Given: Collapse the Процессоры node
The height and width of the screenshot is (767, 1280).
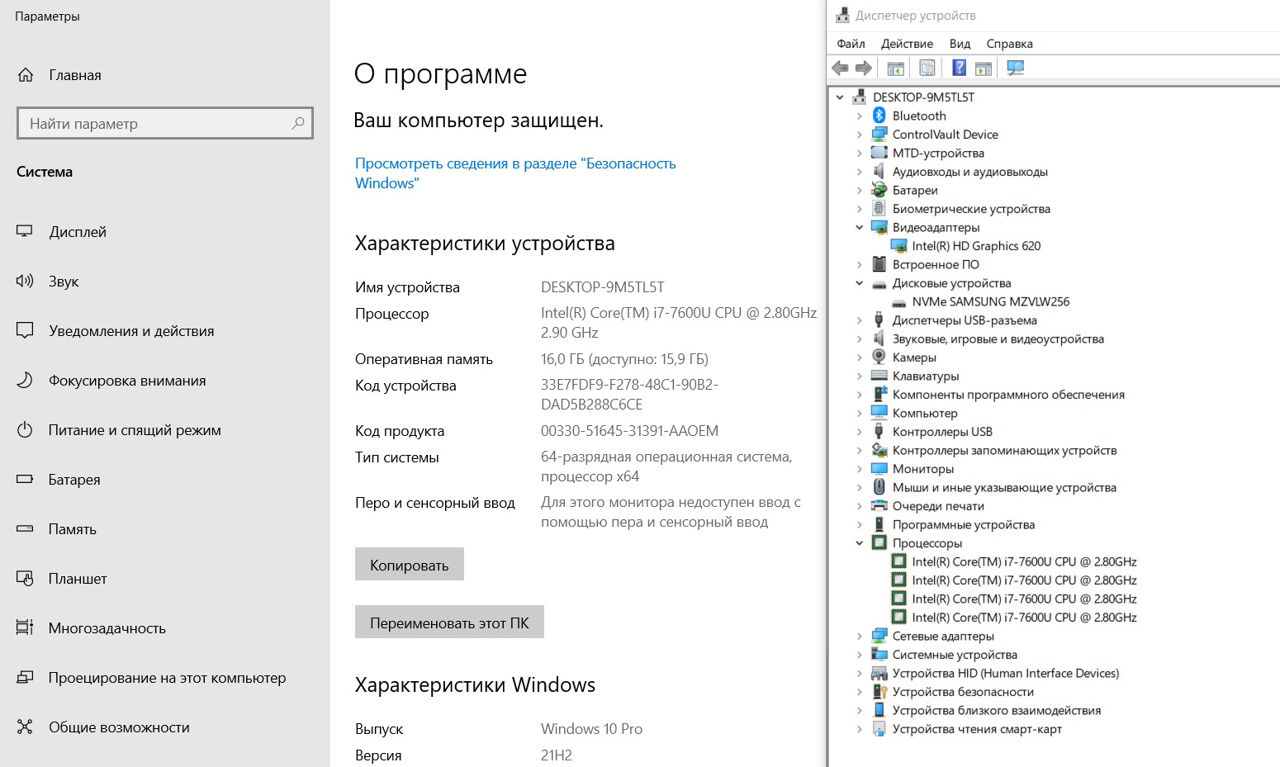Looking at the screenshot, I should coord(859,543).
